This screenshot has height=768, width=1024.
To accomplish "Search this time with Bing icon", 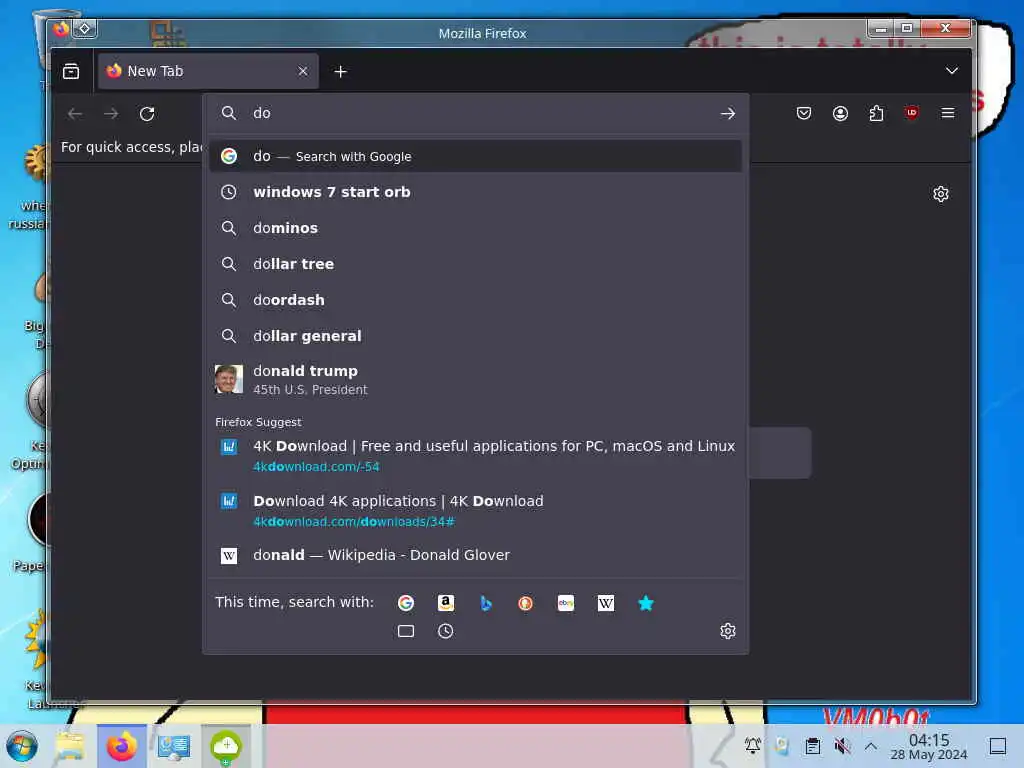I will 485,603.
